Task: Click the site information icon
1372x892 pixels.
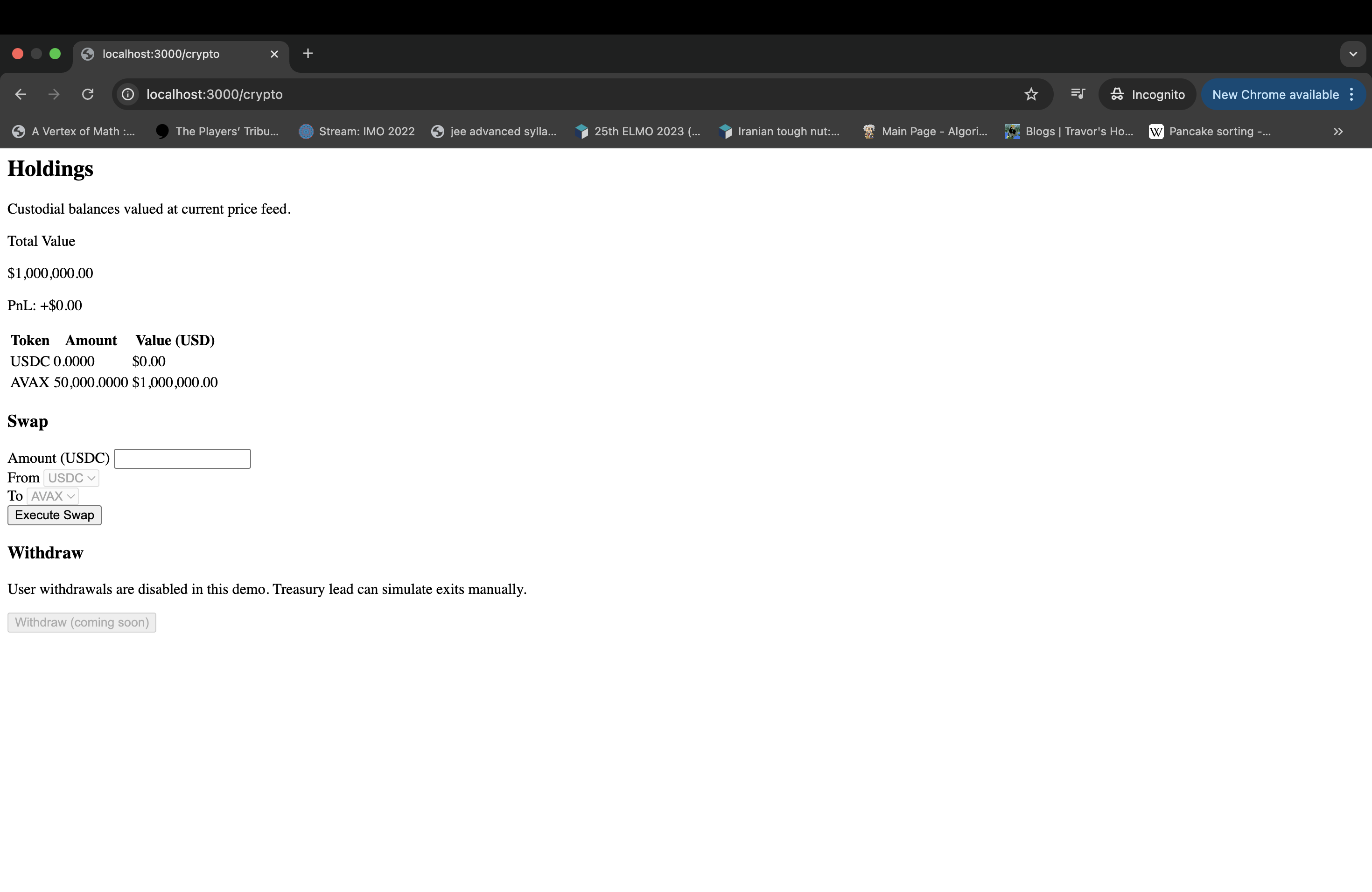Action: coord(128,95)
